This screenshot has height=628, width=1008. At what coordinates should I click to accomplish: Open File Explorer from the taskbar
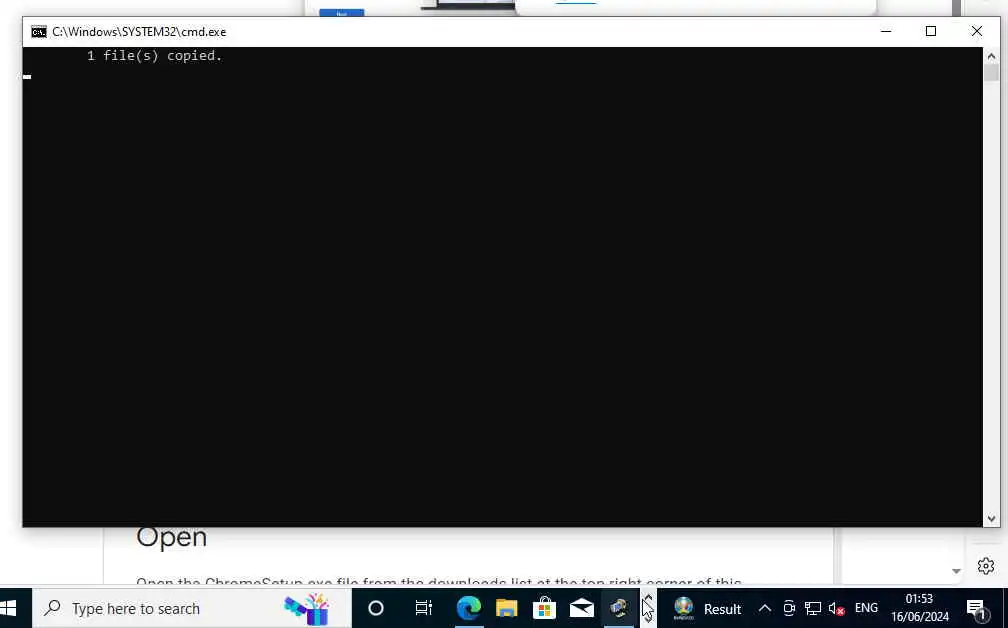(507, 608)
